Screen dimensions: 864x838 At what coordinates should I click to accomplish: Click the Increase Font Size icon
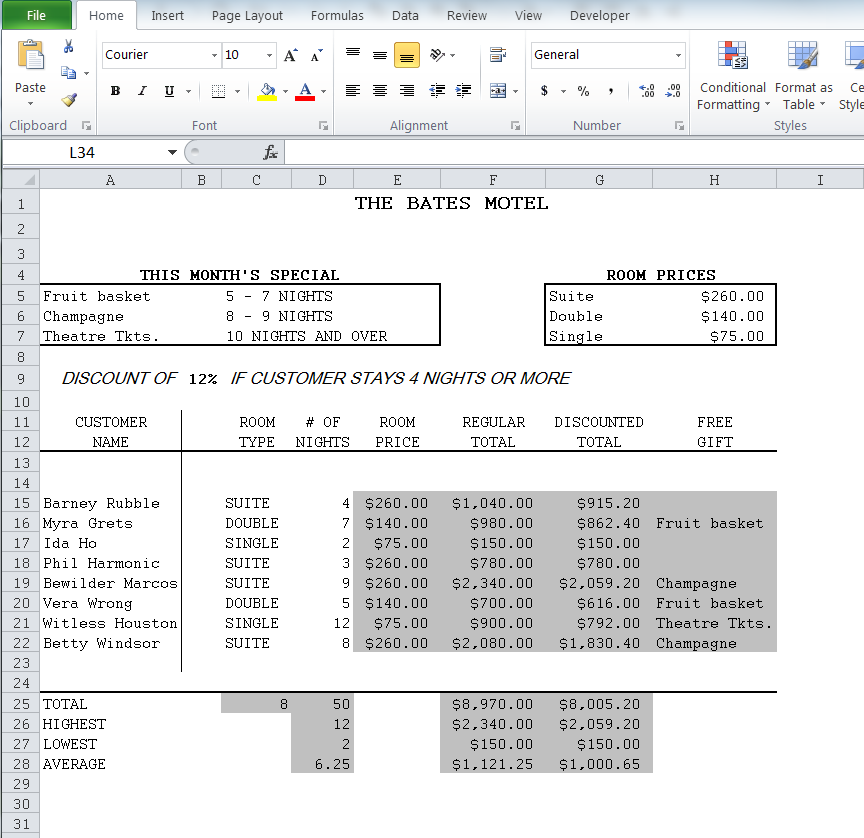click(291, 55)
